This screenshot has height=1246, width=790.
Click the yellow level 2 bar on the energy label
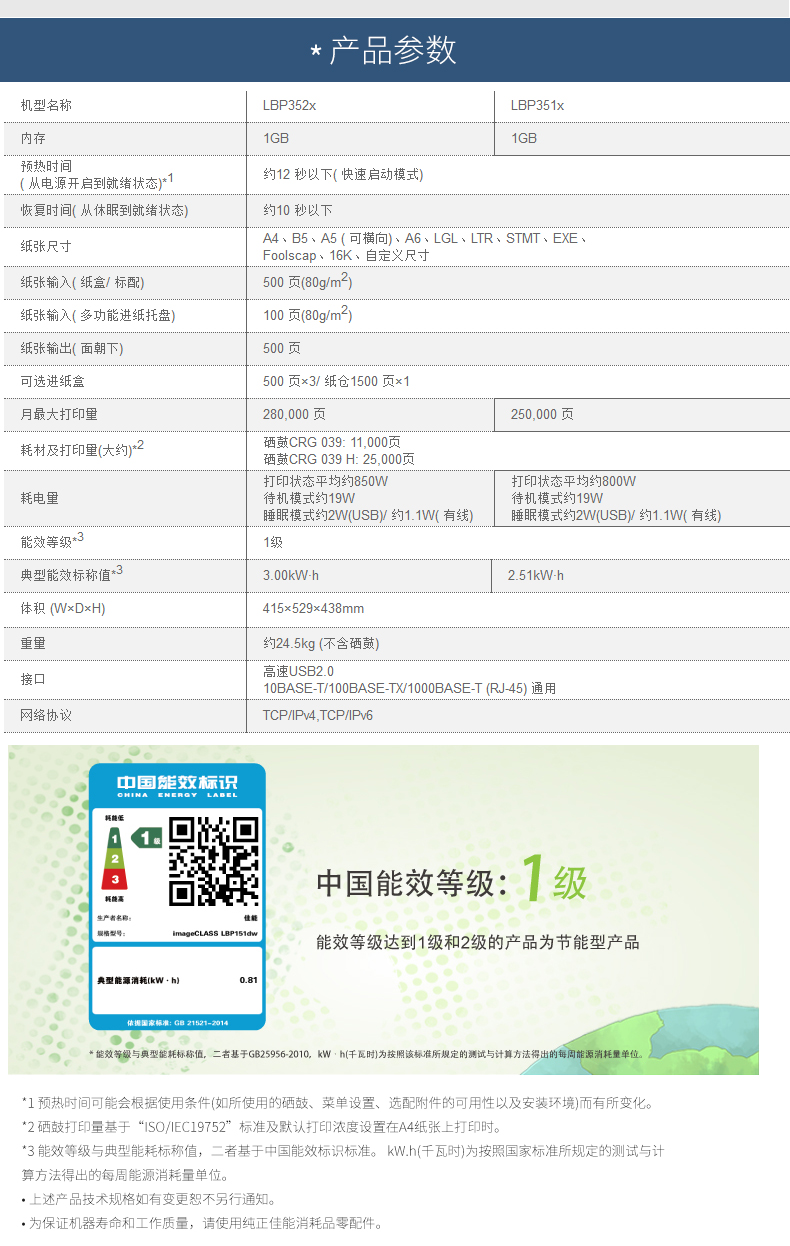116,859
